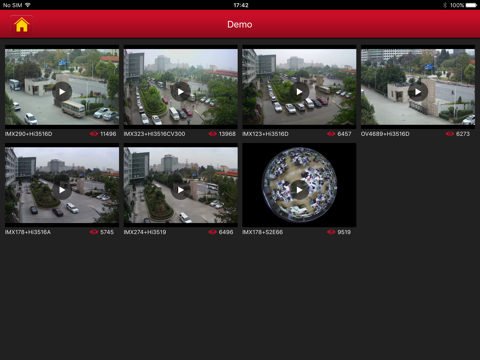
Task: Click the red eye icon beside 6273
Action: [x=450, y=134]
